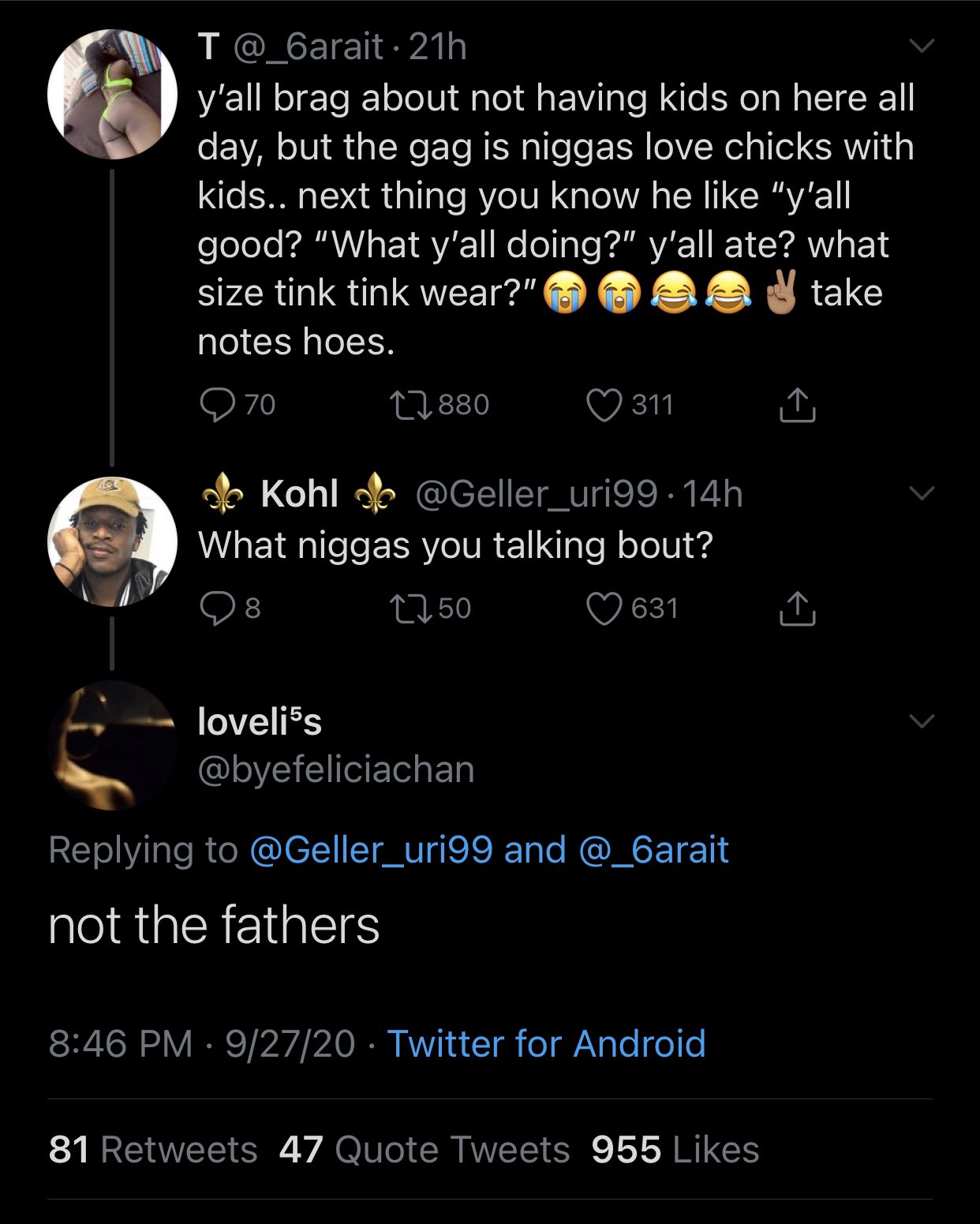This screenshot has width=980, height=1224.
Task: Like the @_6arait tweet with 311 likes
Action: click(604, 405)
